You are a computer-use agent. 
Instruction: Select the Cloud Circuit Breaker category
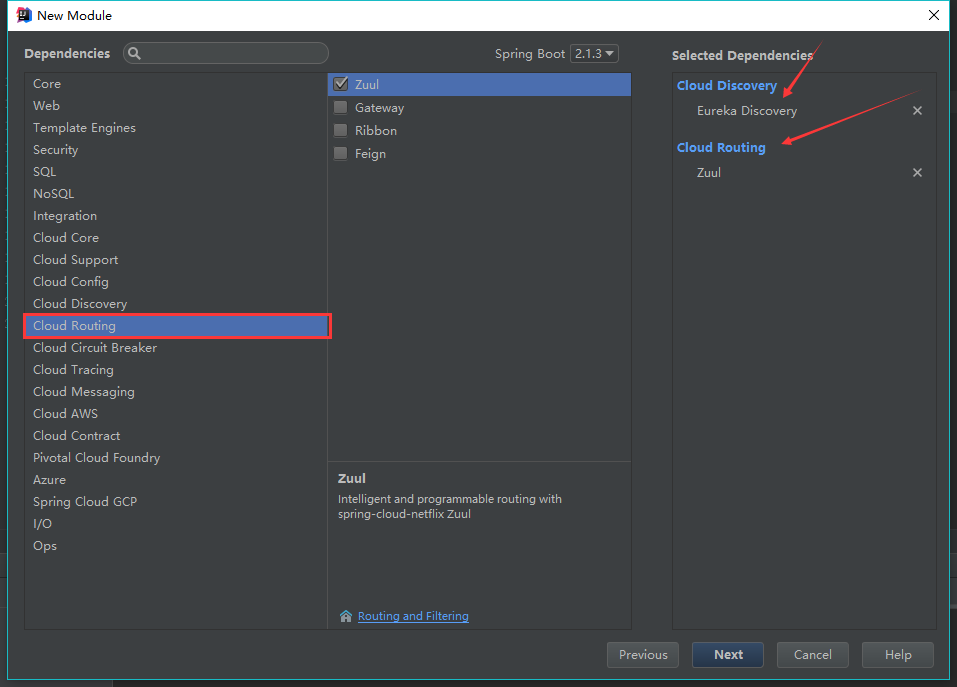tap(176, 348)
